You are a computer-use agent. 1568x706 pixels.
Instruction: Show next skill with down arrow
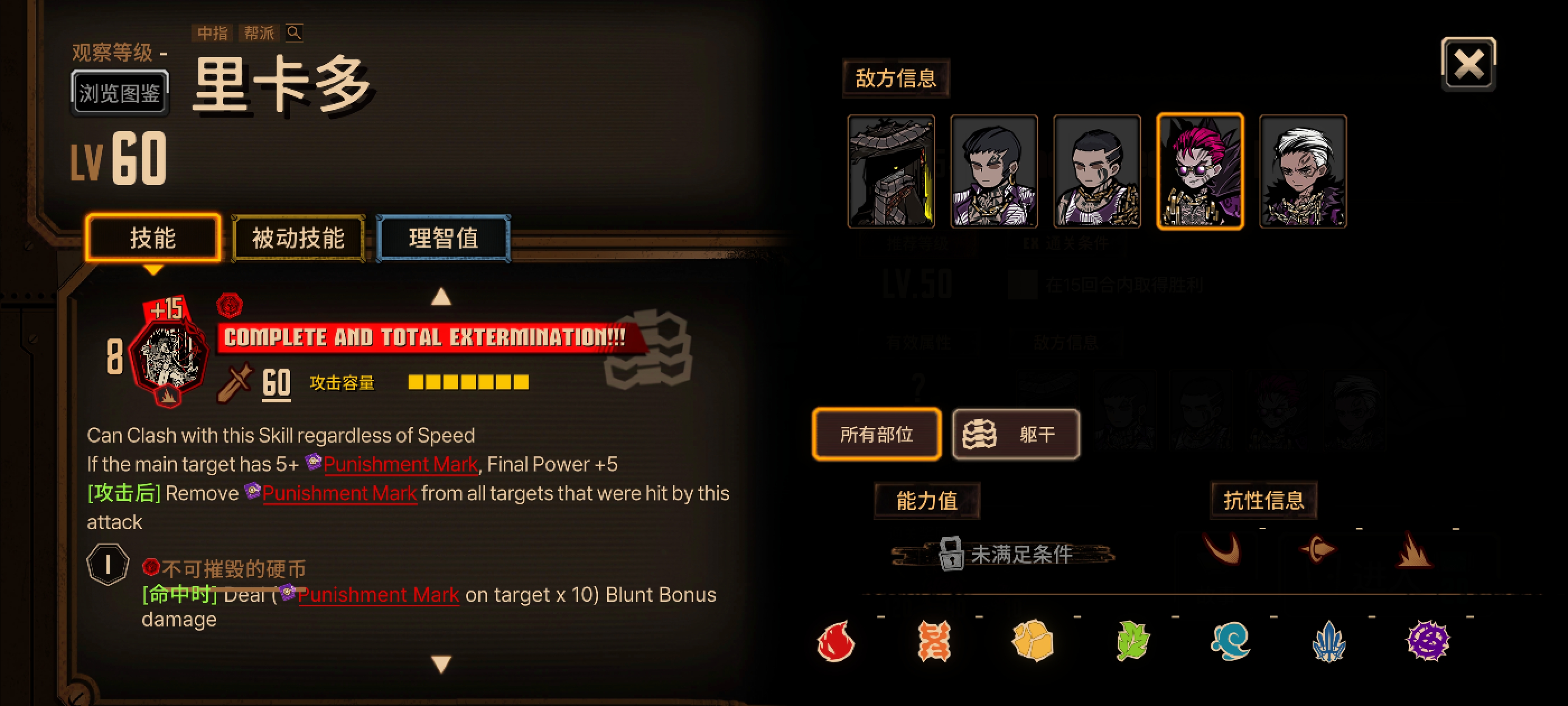[x=441, y=663]
